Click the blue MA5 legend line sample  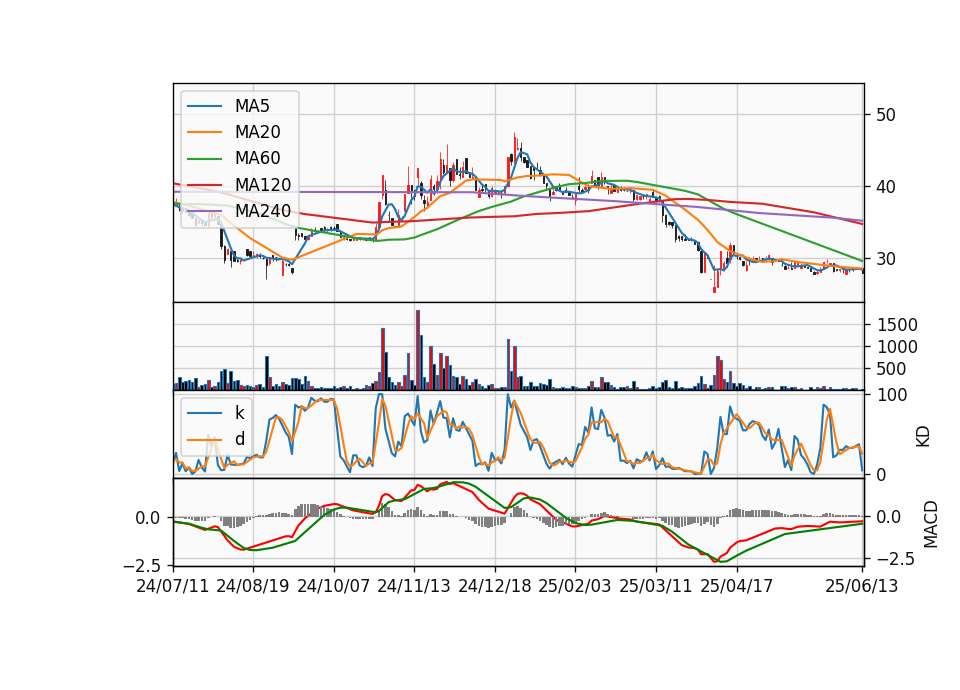(204, 106)
